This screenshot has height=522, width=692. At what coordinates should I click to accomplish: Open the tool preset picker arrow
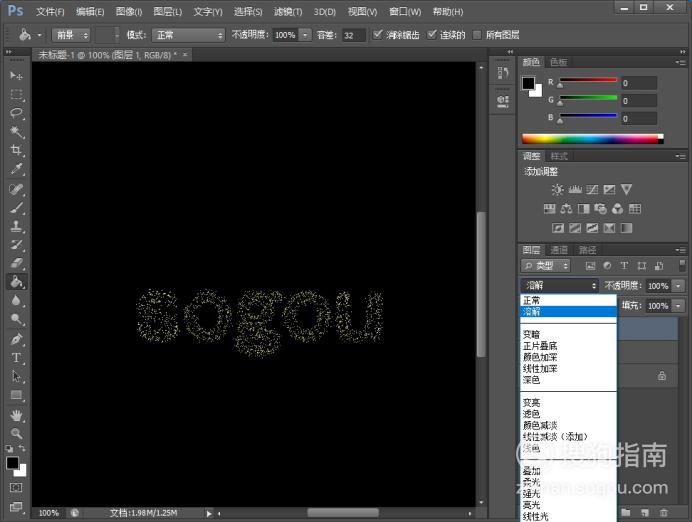pyautogui.click(x=40, y=35)
